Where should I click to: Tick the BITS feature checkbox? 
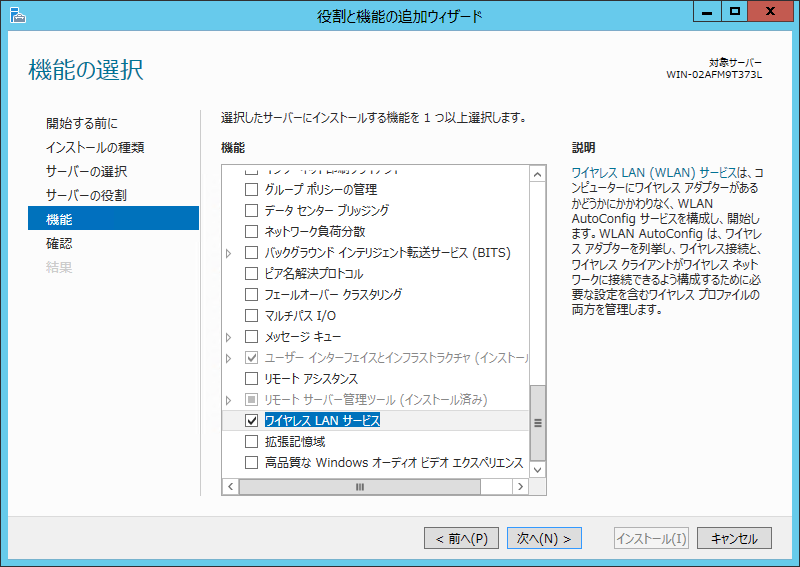click(x=252, y=253)
